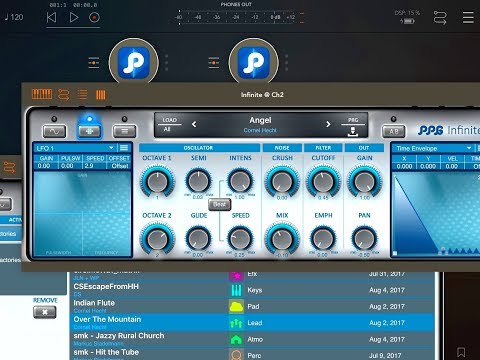Rewind the transport to start
This screenshot has width=480, height=360.
[x=51, y=17]
